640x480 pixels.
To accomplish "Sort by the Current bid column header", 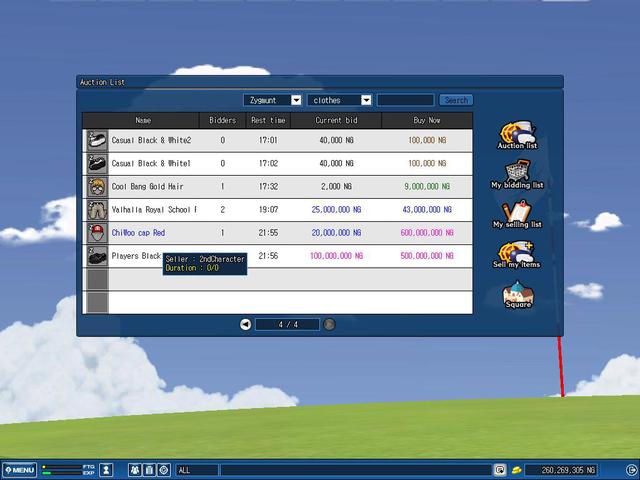I will [x=336, y=120].
